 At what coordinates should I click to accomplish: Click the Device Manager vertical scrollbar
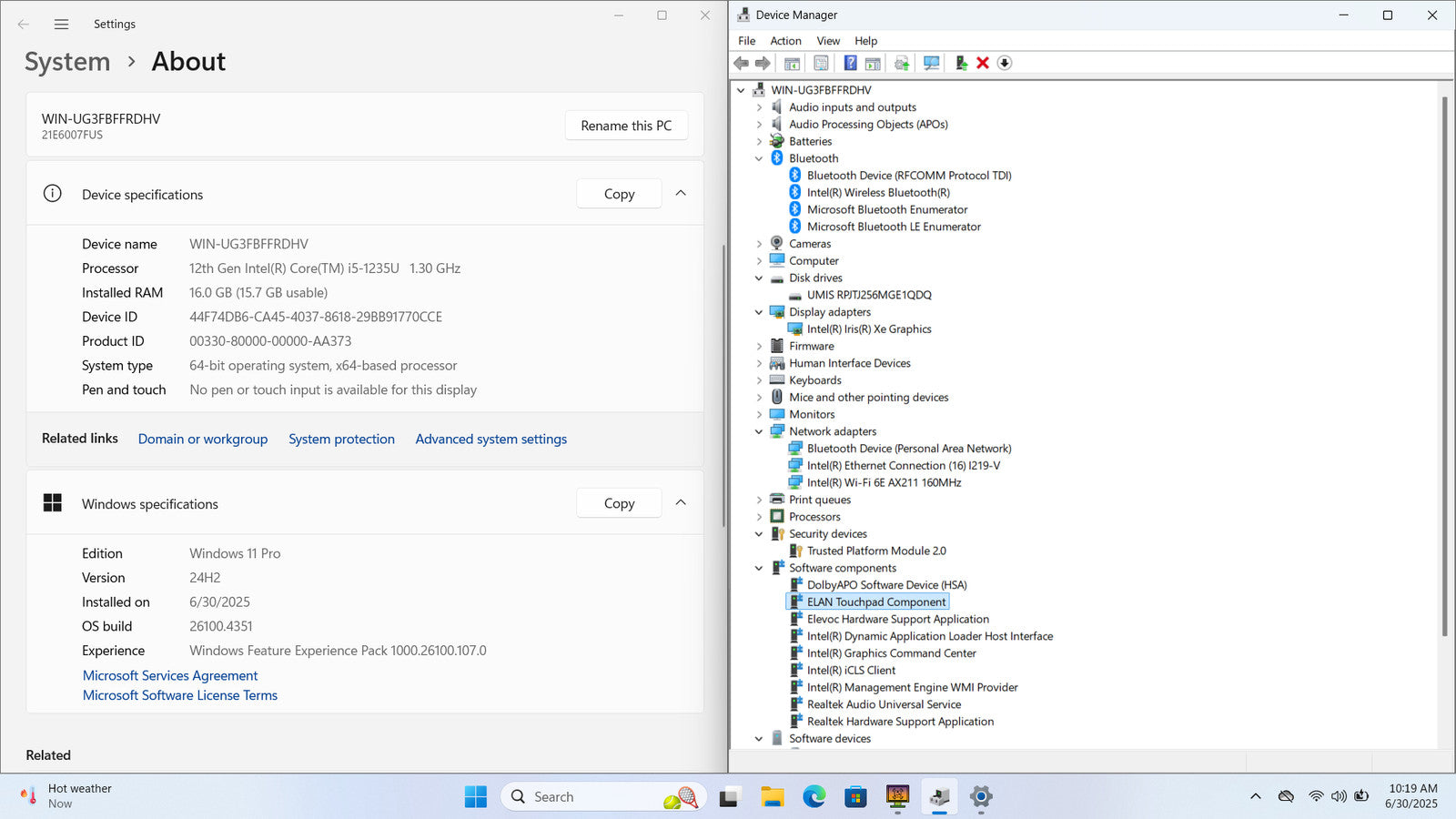pos(1444,364)
